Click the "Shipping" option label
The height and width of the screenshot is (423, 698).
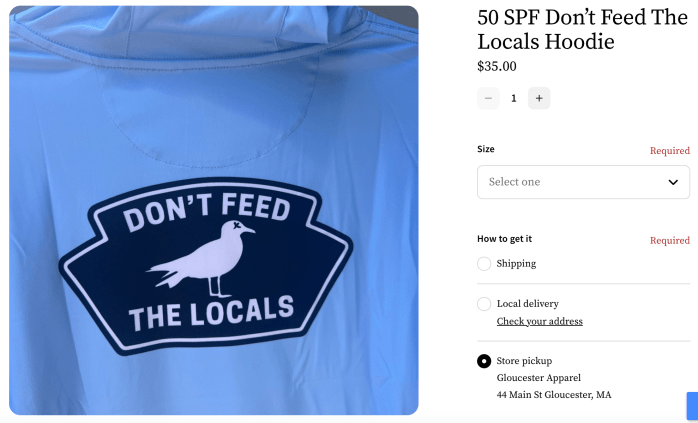tap(516, 264)
